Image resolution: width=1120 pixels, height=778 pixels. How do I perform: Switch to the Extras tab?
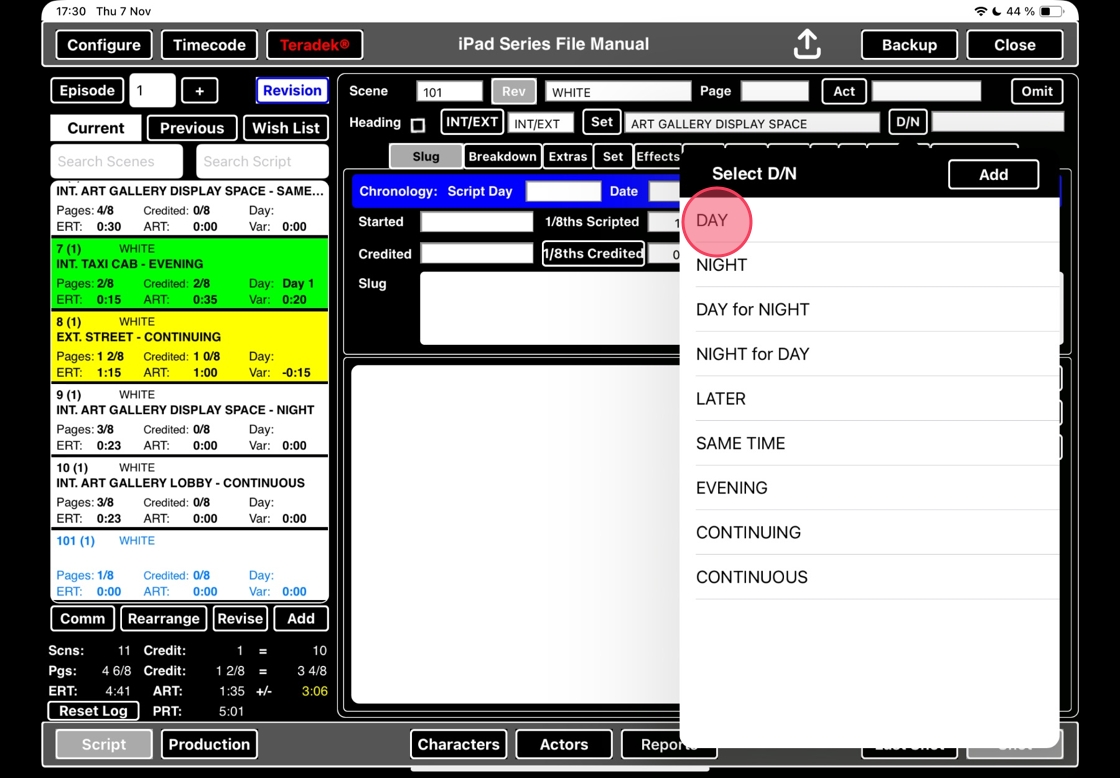tap(568, 156)
